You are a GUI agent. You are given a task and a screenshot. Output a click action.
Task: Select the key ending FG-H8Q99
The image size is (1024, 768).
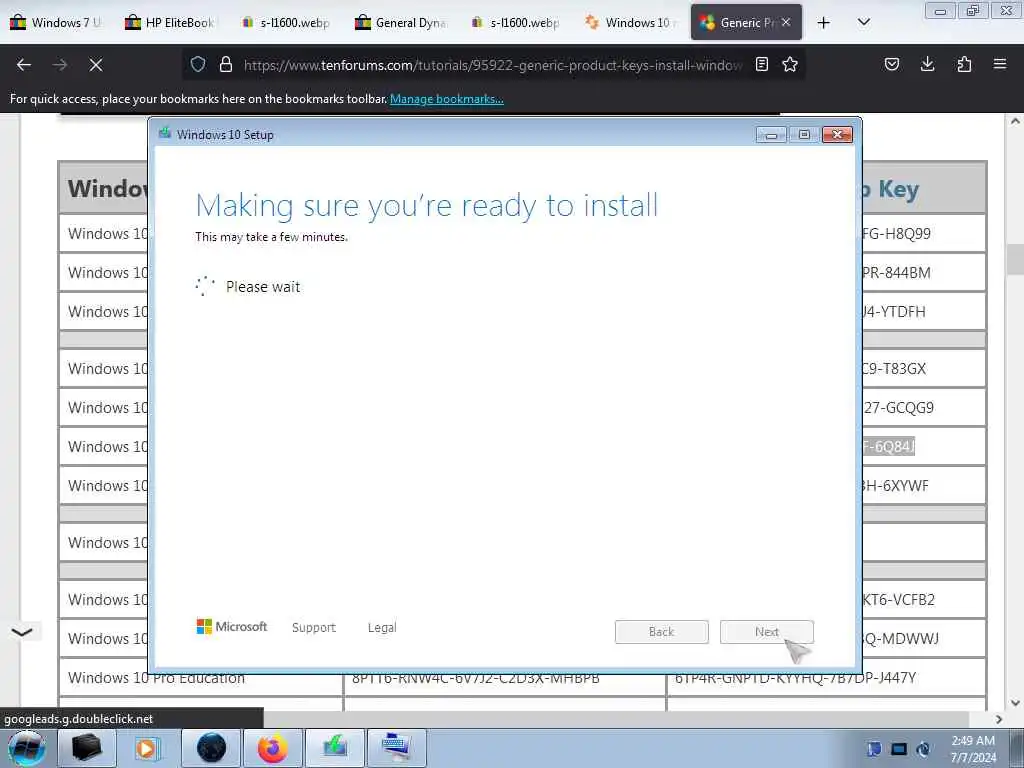point(896,234)
